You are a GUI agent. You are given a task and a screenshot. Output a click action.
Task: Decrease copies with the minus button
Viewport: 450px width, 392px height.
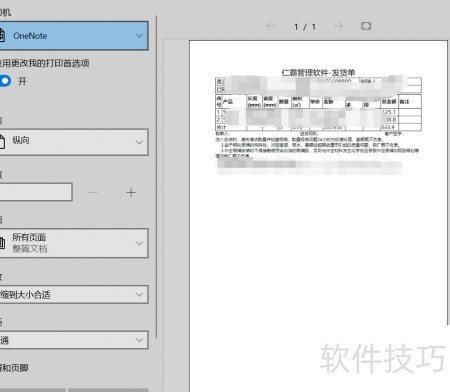coord(93,192)
